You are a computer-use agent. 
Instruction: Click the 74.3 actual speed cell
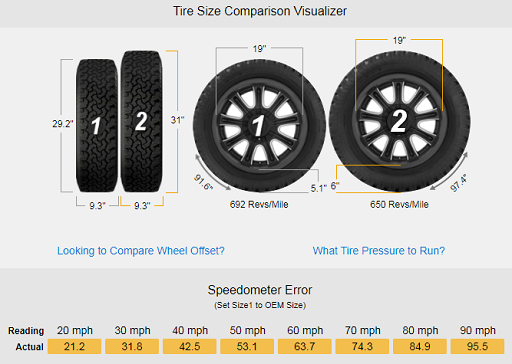362,346
